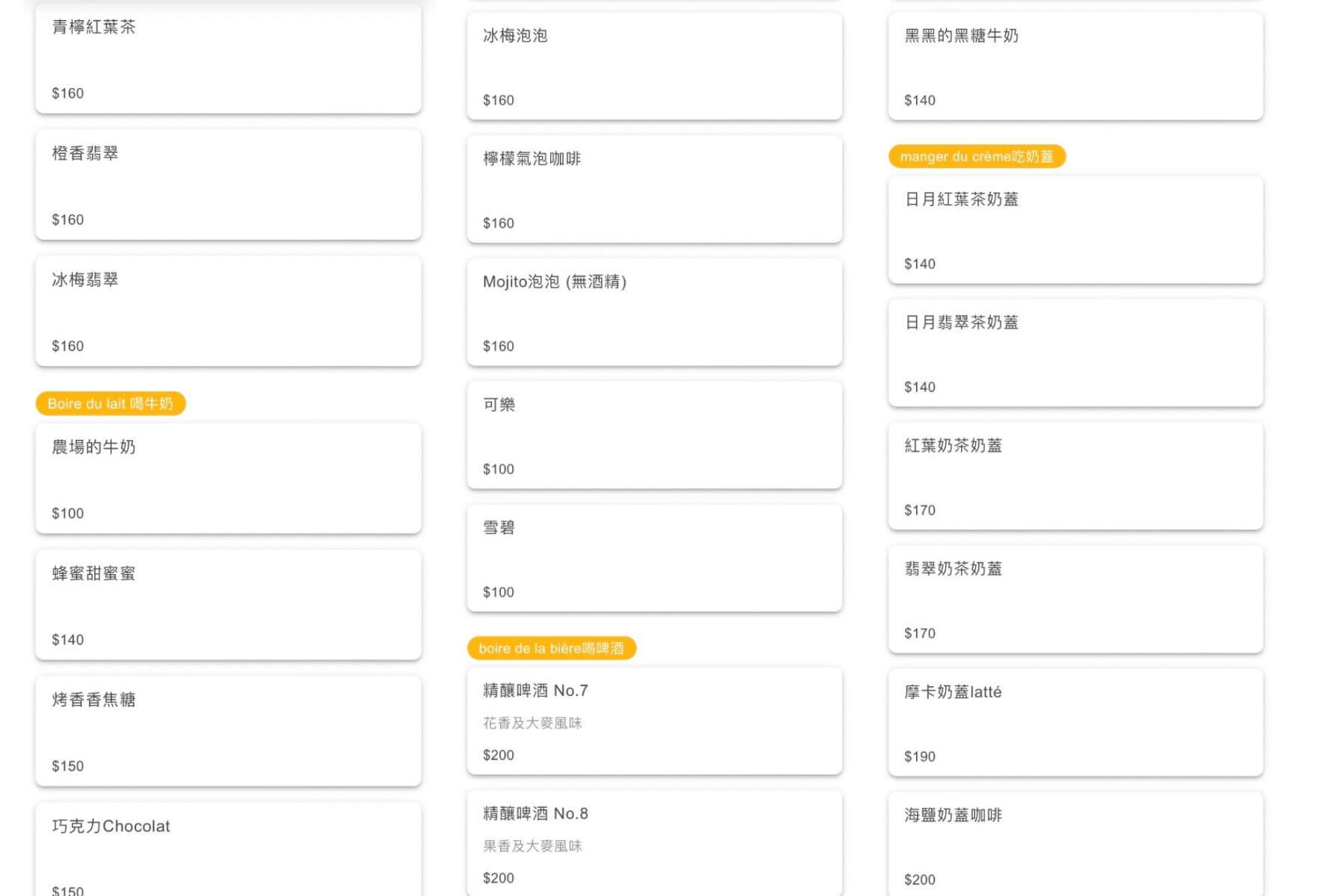This screenshot has width=1344, height=896.
Task: Select the 雪碧 drink card
Action: 655,559
